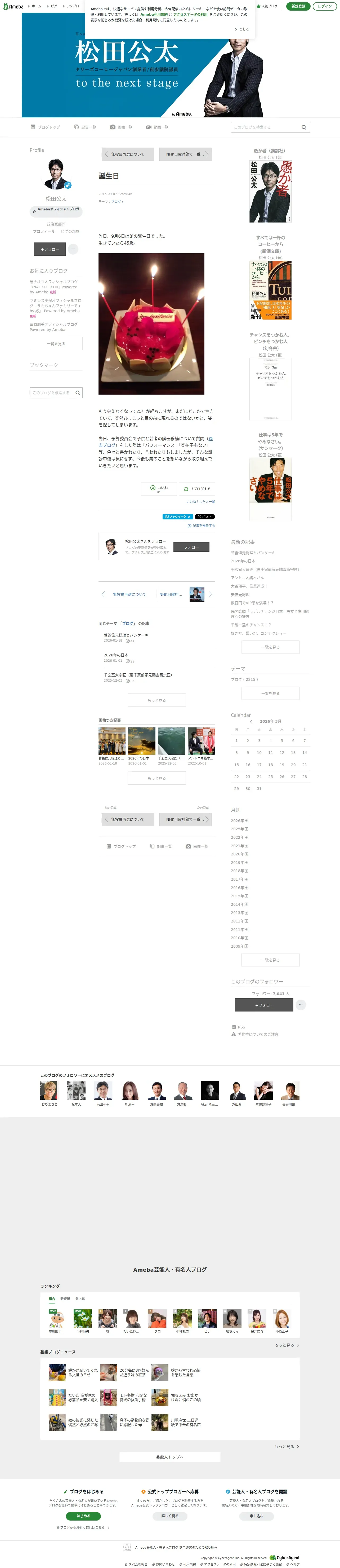
Task: Click the ログイン button in header
Action: 325,6
